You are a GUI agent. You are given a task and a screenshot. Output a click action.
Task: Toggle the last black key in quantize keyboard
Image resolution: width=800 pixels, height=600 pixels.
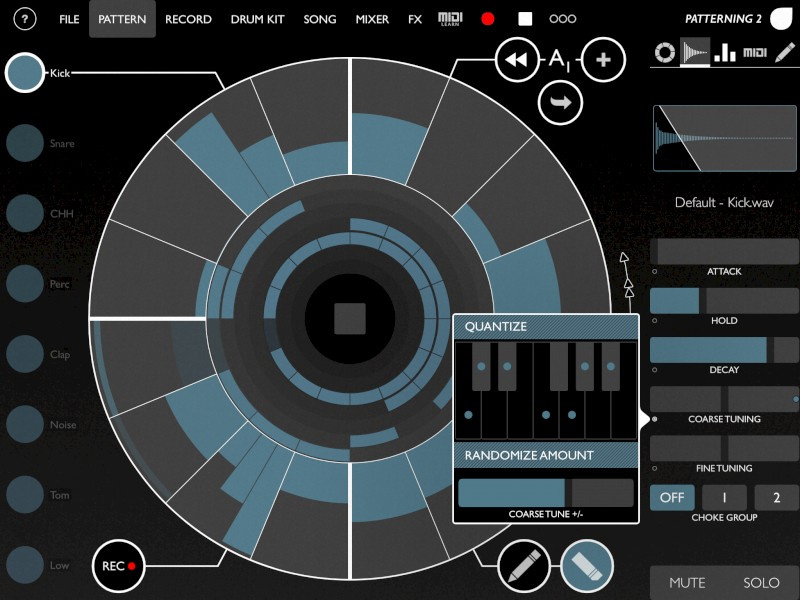[611, 366]
